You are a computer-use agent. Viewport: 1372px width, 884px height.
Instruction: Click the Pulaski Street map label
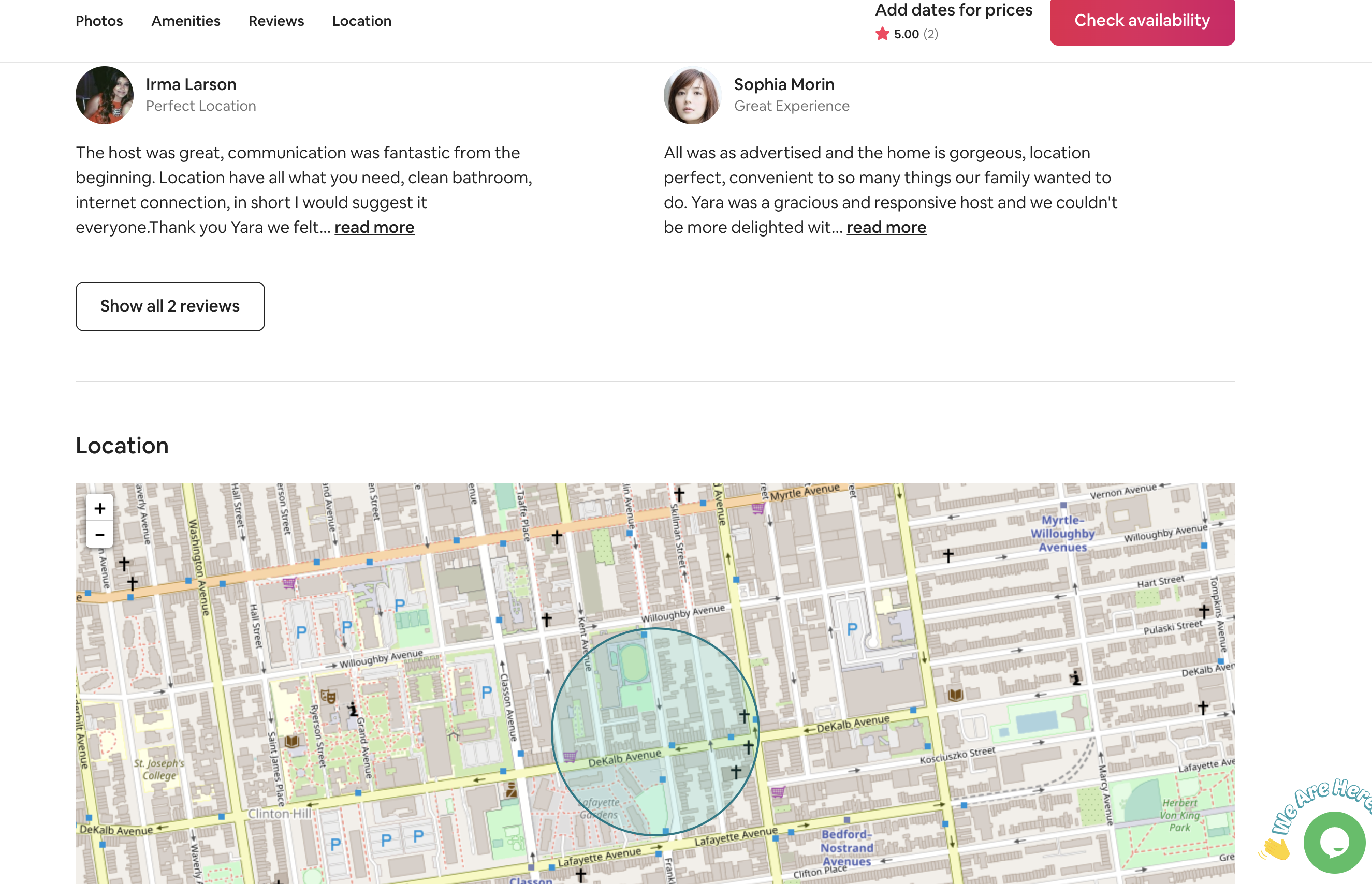(x=1172, y=627)
